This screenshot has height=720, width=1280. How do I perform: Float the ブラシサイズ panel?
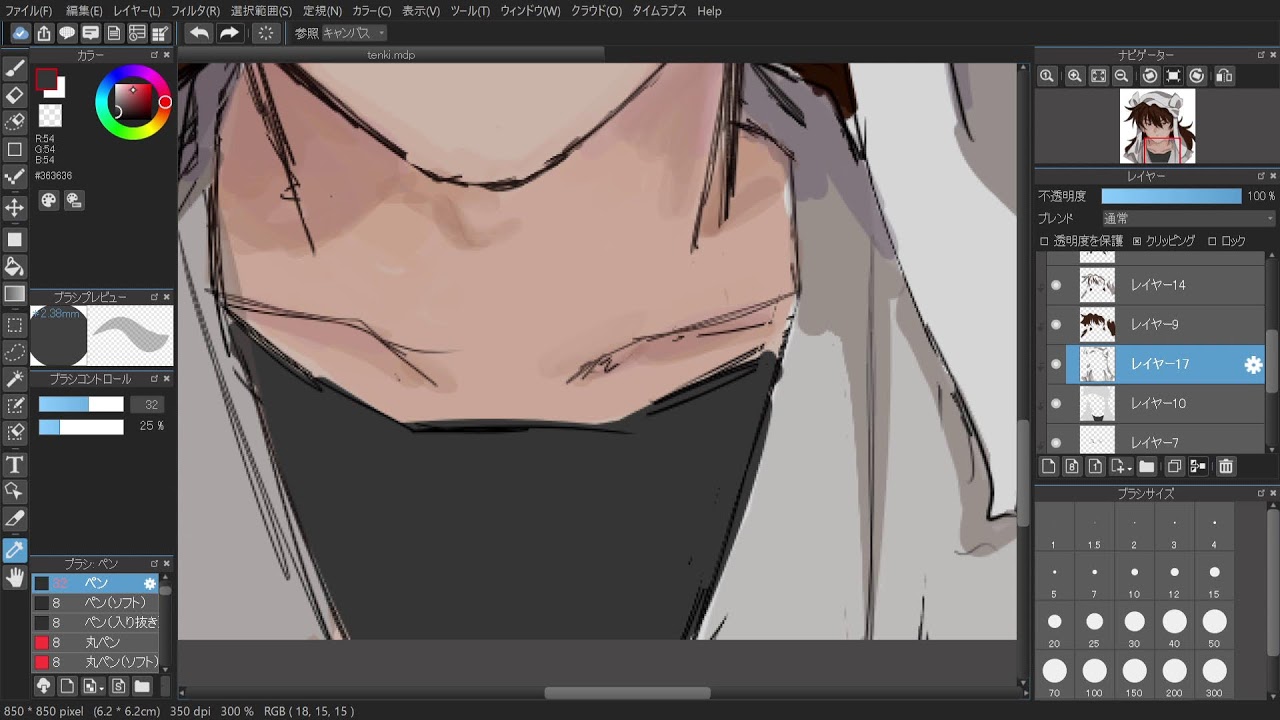tap(1260, 493)
